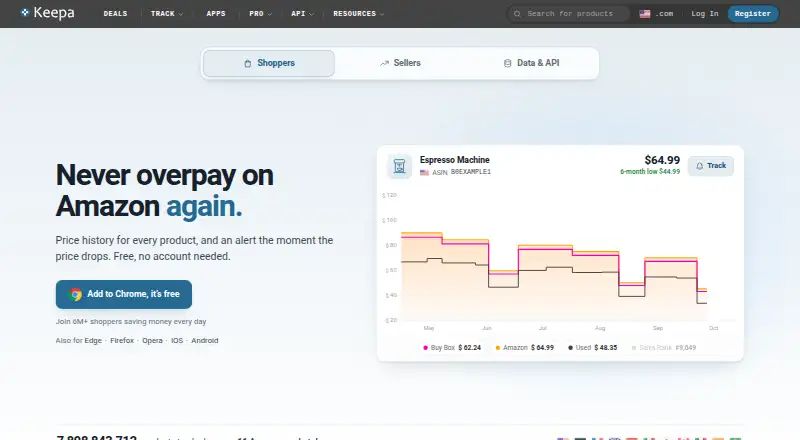
Task: Click the Register button
Action: point(753,14)
